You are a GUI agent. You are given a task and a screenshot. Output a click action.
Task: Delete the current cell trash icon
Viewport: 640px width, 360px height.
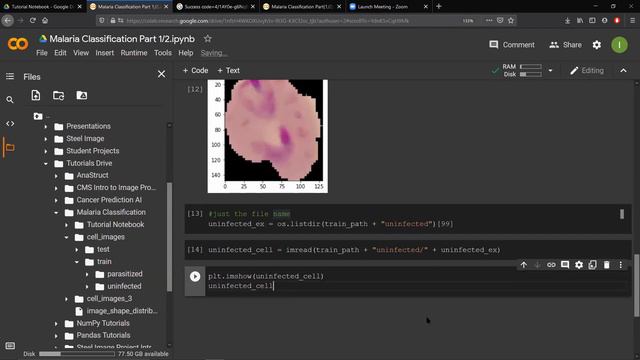[x=607, y=265]
